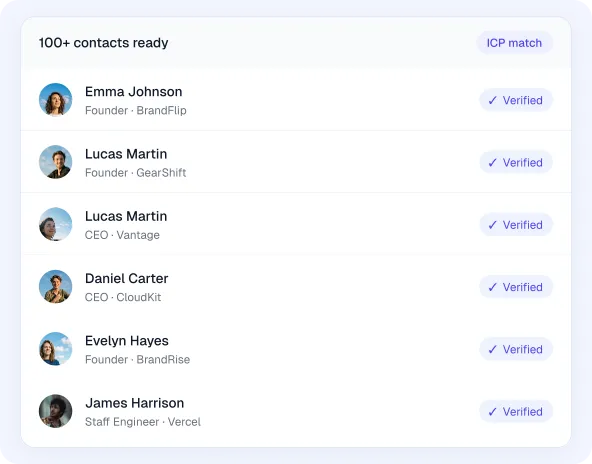Image resolution: width=592 pixels, height=464 pixels.
Task: Open Evelyn Hayes's avatar image
Action: coord(56,349)
